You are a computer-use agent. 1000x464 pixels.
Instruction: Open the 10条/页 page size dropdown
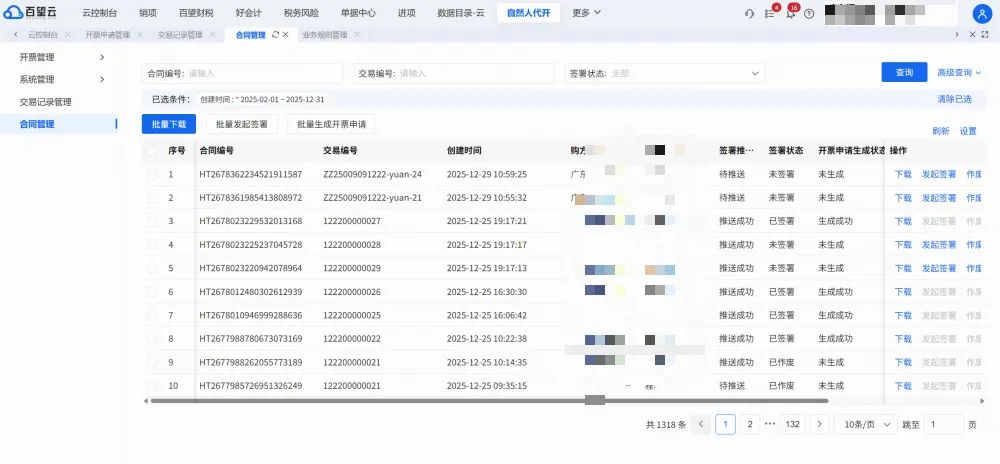pyautogui.click(x=865, y=424)
